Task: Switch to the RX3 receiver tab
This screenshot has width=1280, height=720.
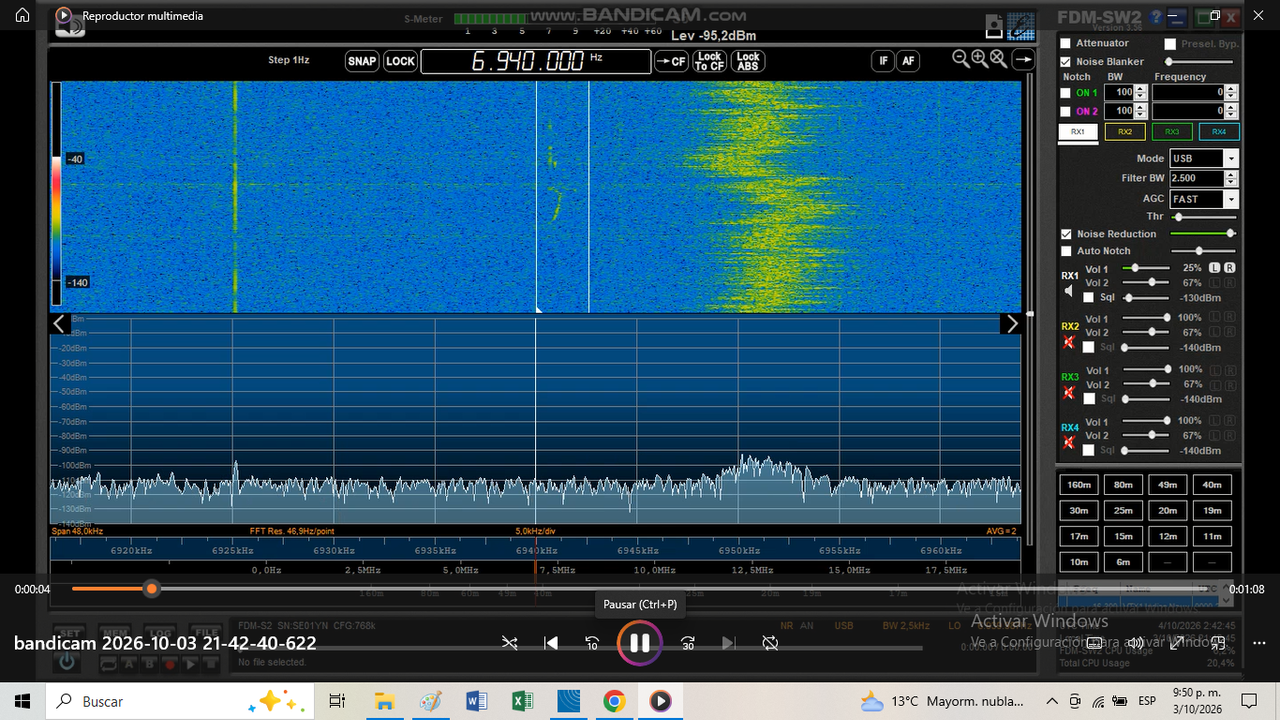Action: tap(1172, 131)
